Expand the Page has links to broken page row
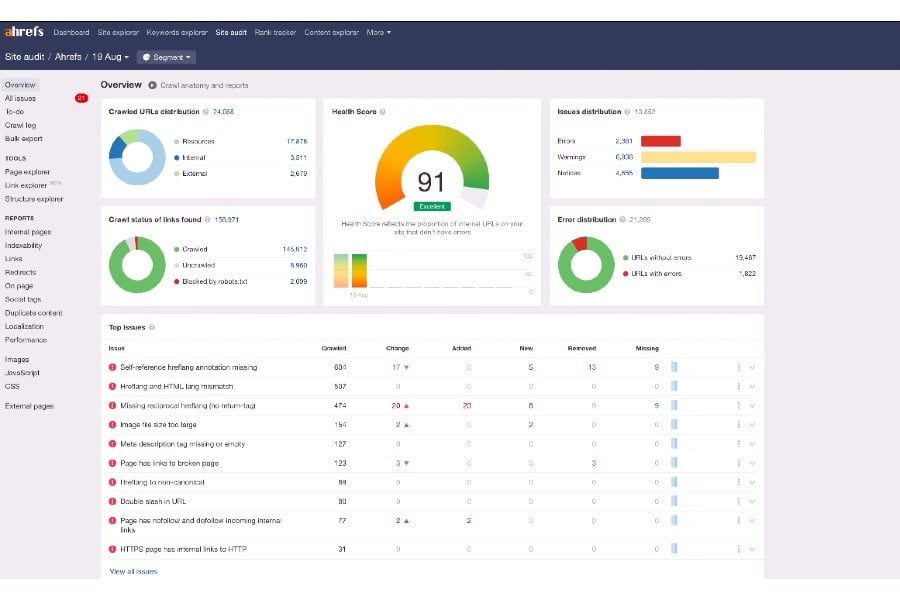The height and width of the screenshot is (600, 900). click(x=752, y=463)
